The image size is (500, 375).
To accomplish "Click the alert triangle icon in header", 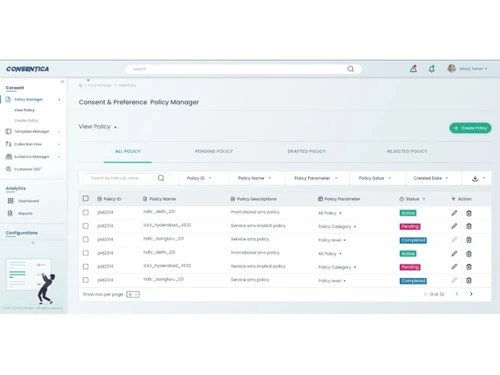I will coord(413,69).
